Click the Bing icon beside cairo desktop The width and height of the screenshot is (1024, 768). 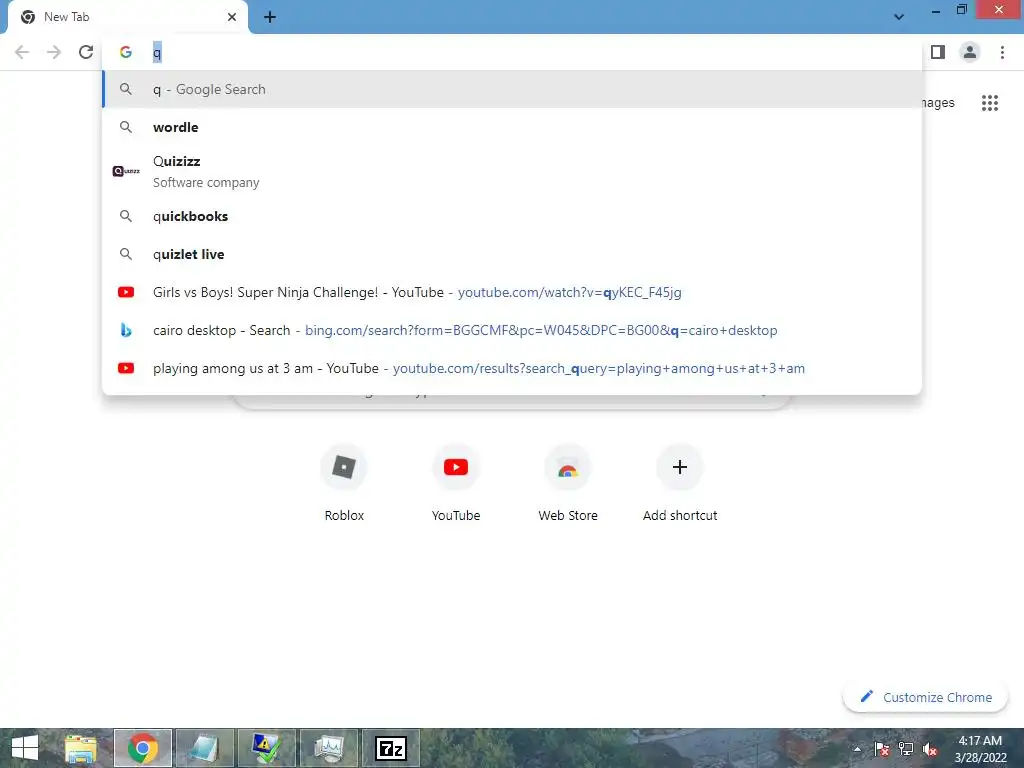126,330
